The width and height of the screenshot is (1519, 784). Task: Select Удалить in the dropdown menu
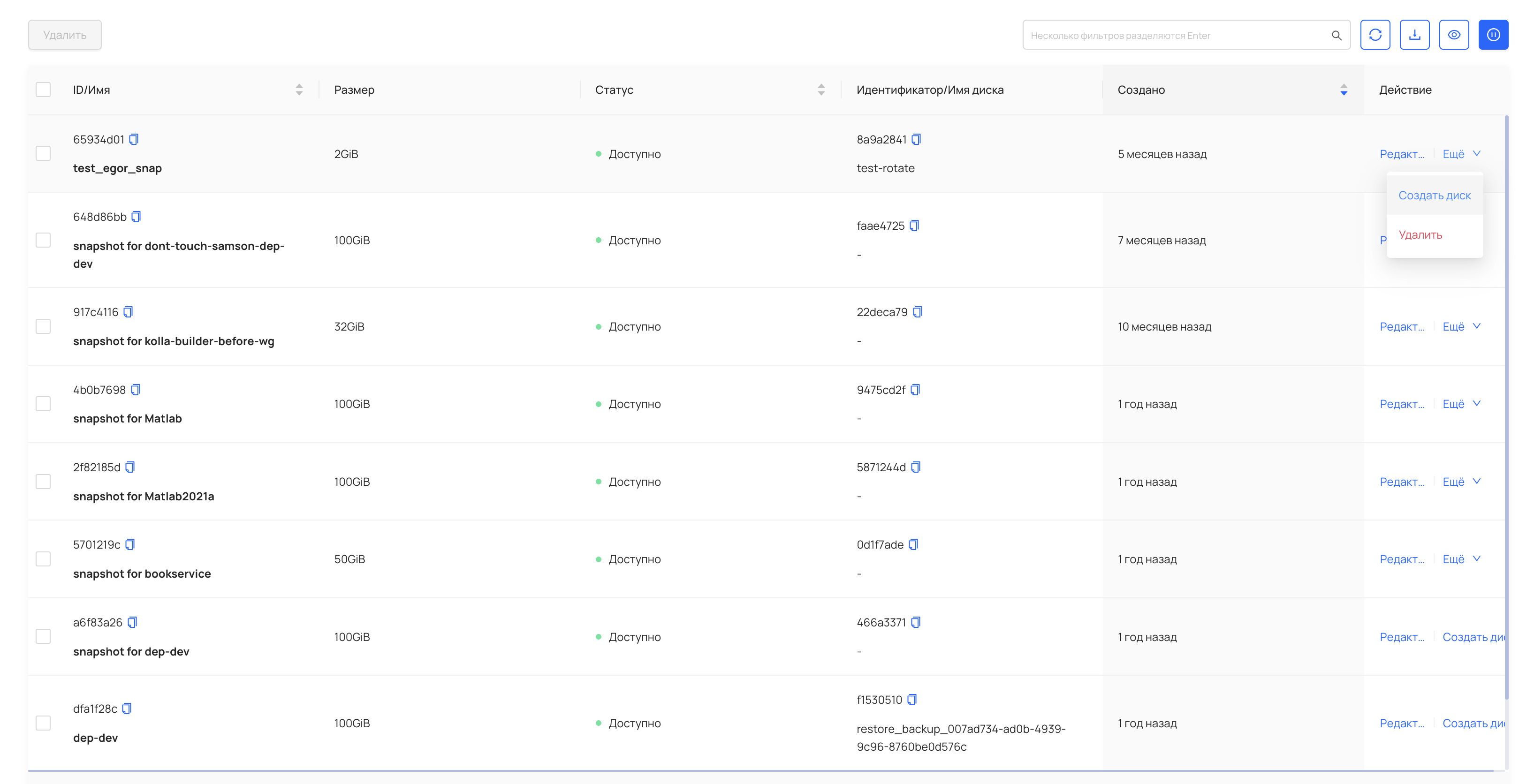[x=1420, y=234]
